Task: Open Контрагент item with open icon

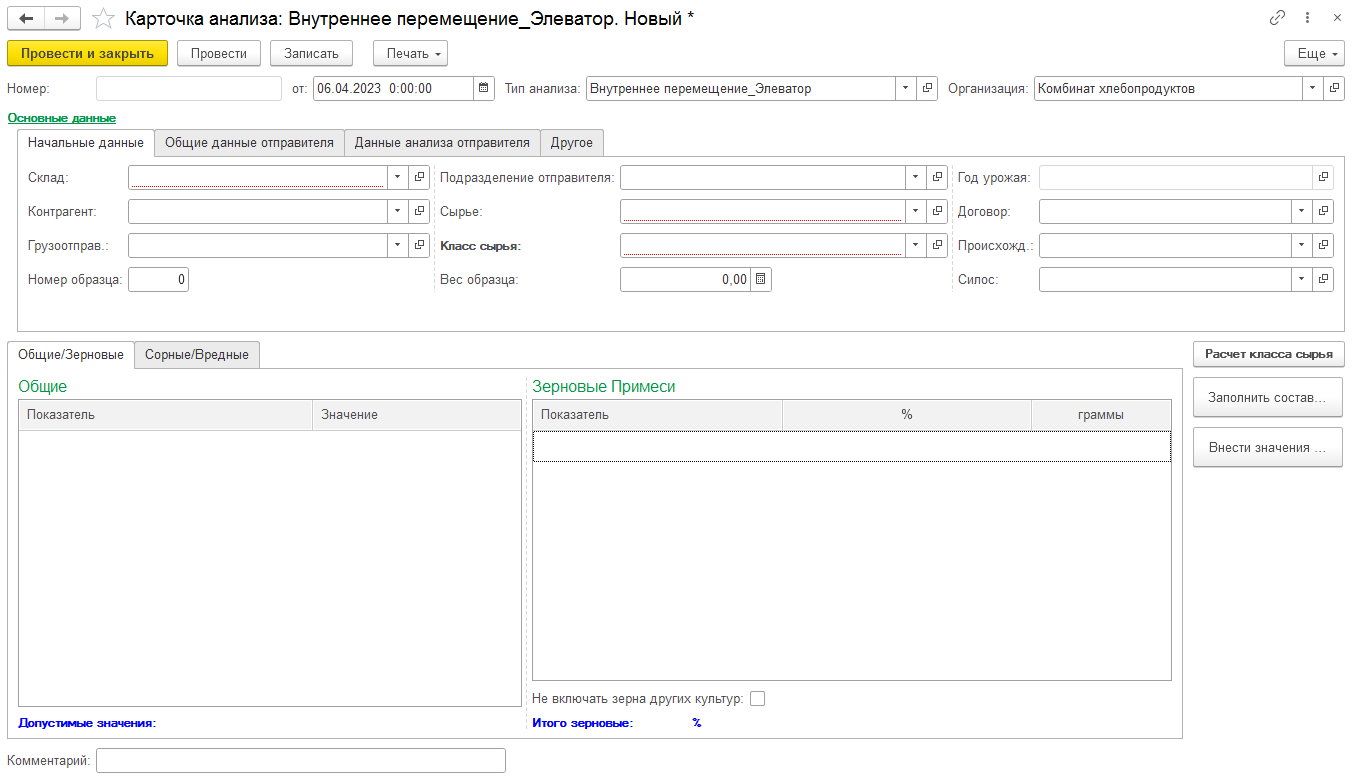Action: tap(420, 211)
